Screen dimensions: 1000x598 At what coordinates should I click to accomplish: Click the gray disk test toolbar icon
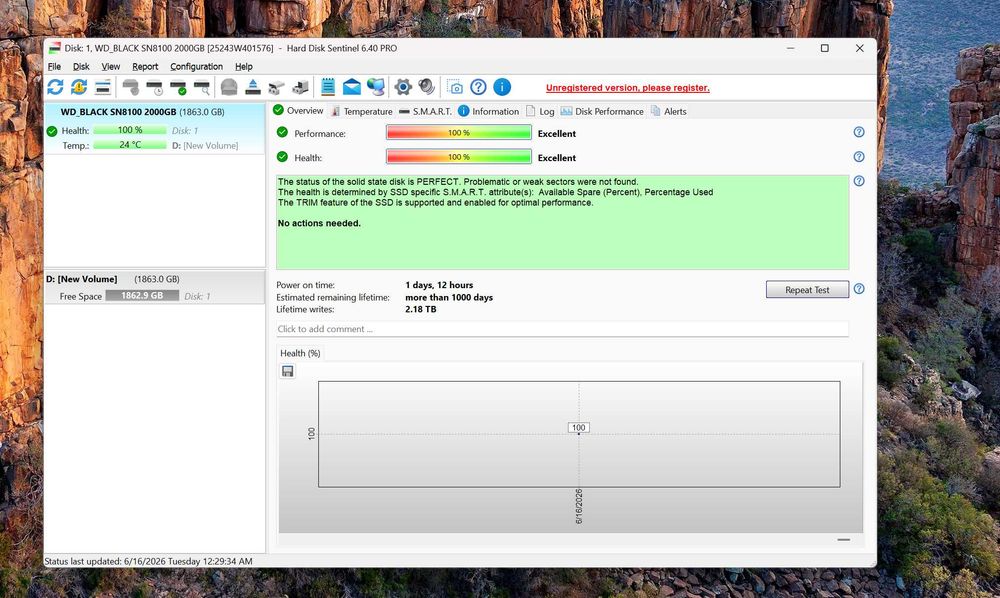tap(131, 87)
